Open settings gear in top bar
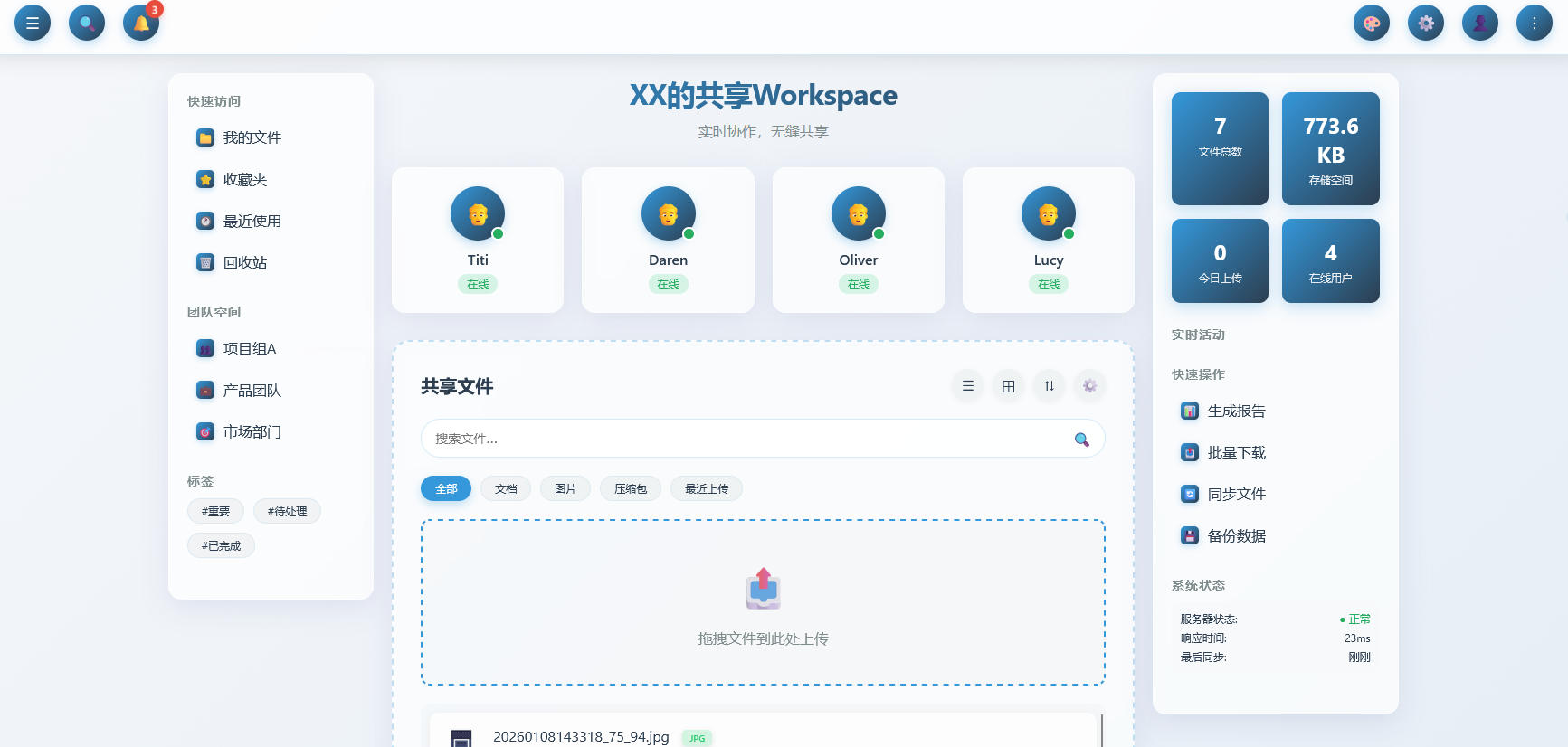The image size is (1568, 747). point(1426,23)
